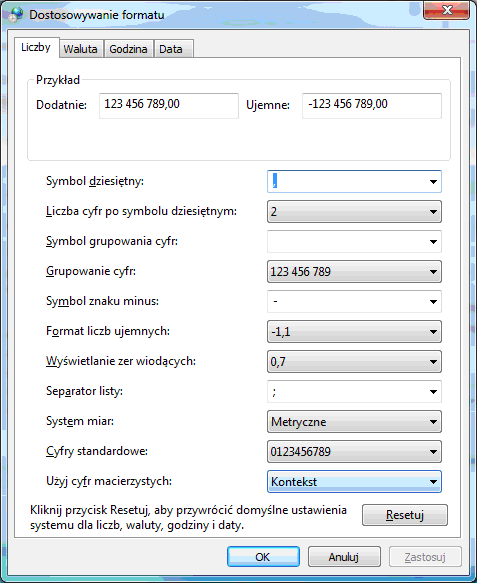Close the Dostosowywanie formatu dialog

click(446, 10)
